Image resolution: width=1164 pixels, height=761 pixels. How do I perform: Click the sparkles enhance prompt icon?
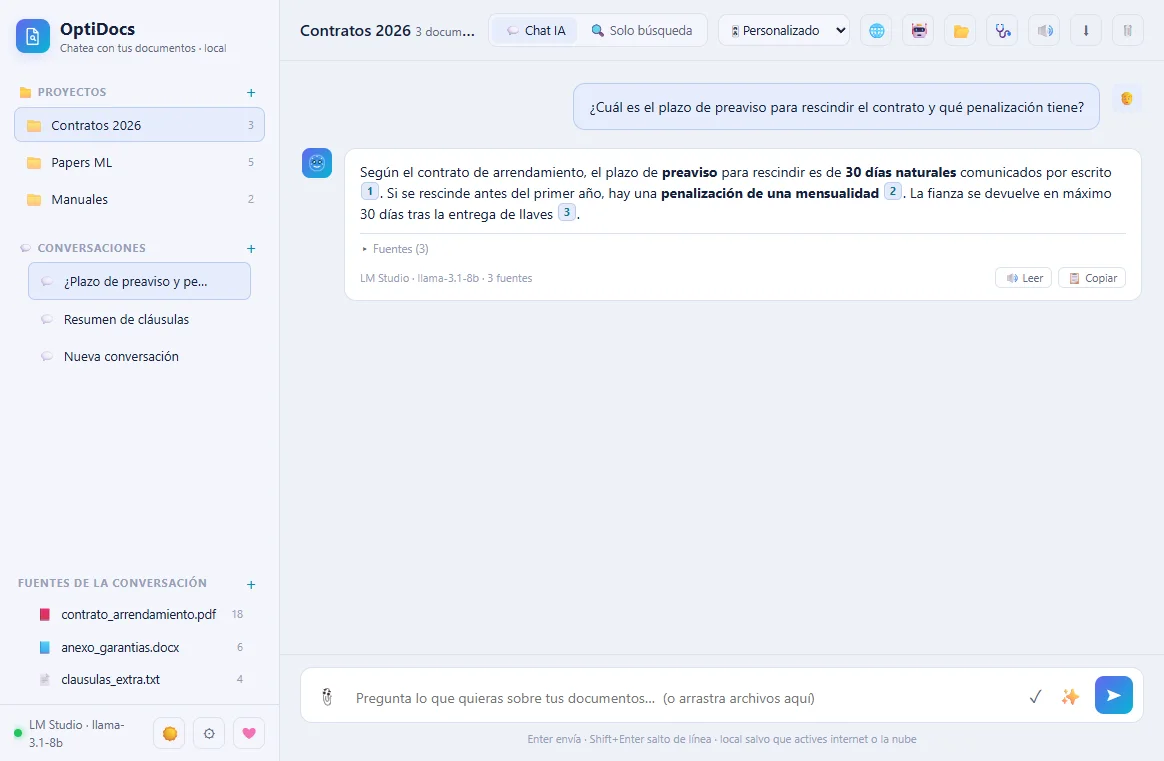click(1070, 696)
